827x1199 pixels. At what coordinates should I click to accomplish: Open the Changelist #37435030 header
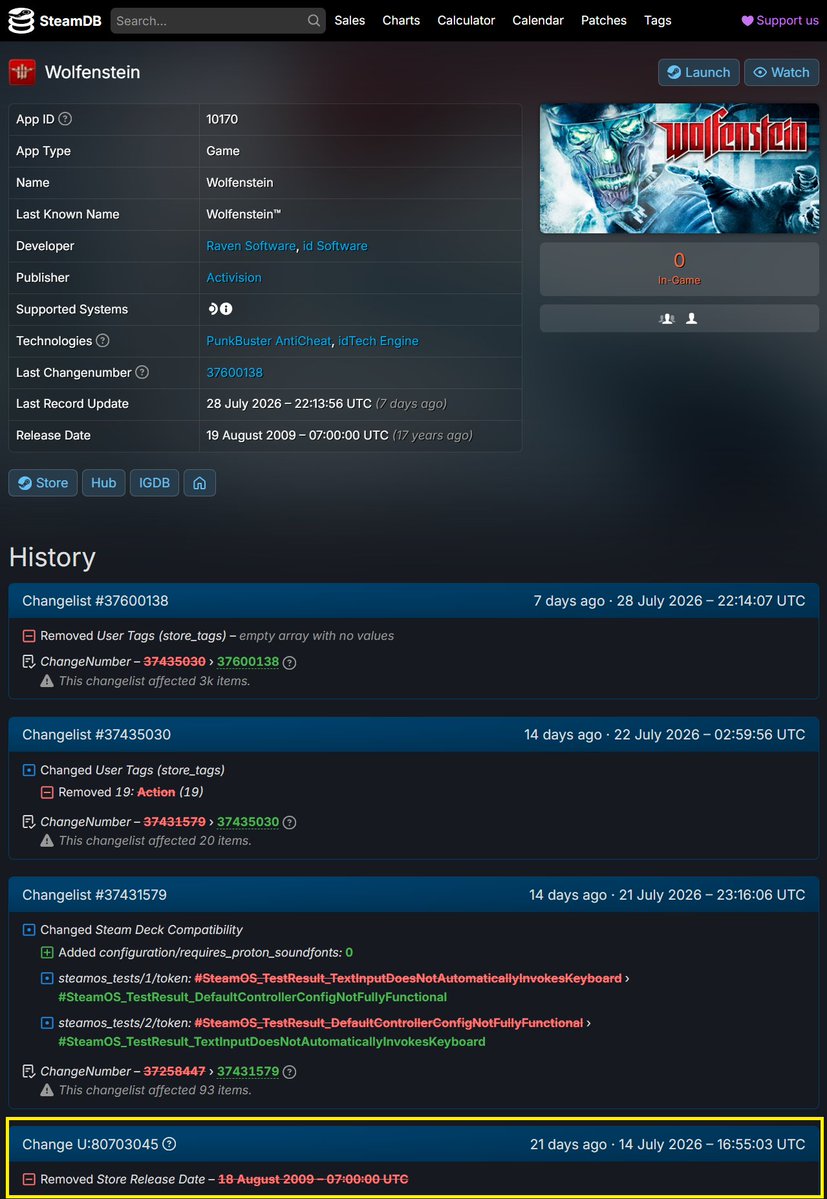click(x=414, y=735)
